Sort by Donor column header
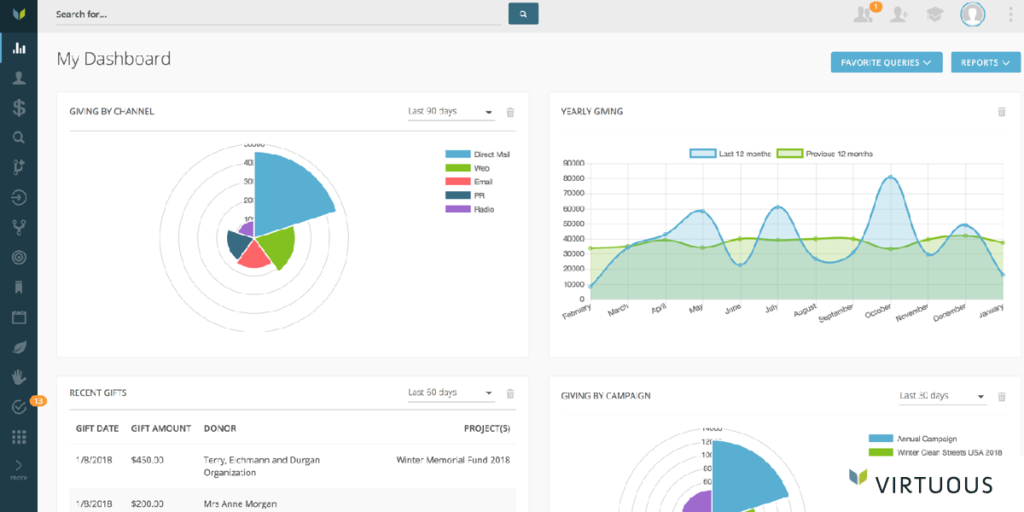 point(220,429)
